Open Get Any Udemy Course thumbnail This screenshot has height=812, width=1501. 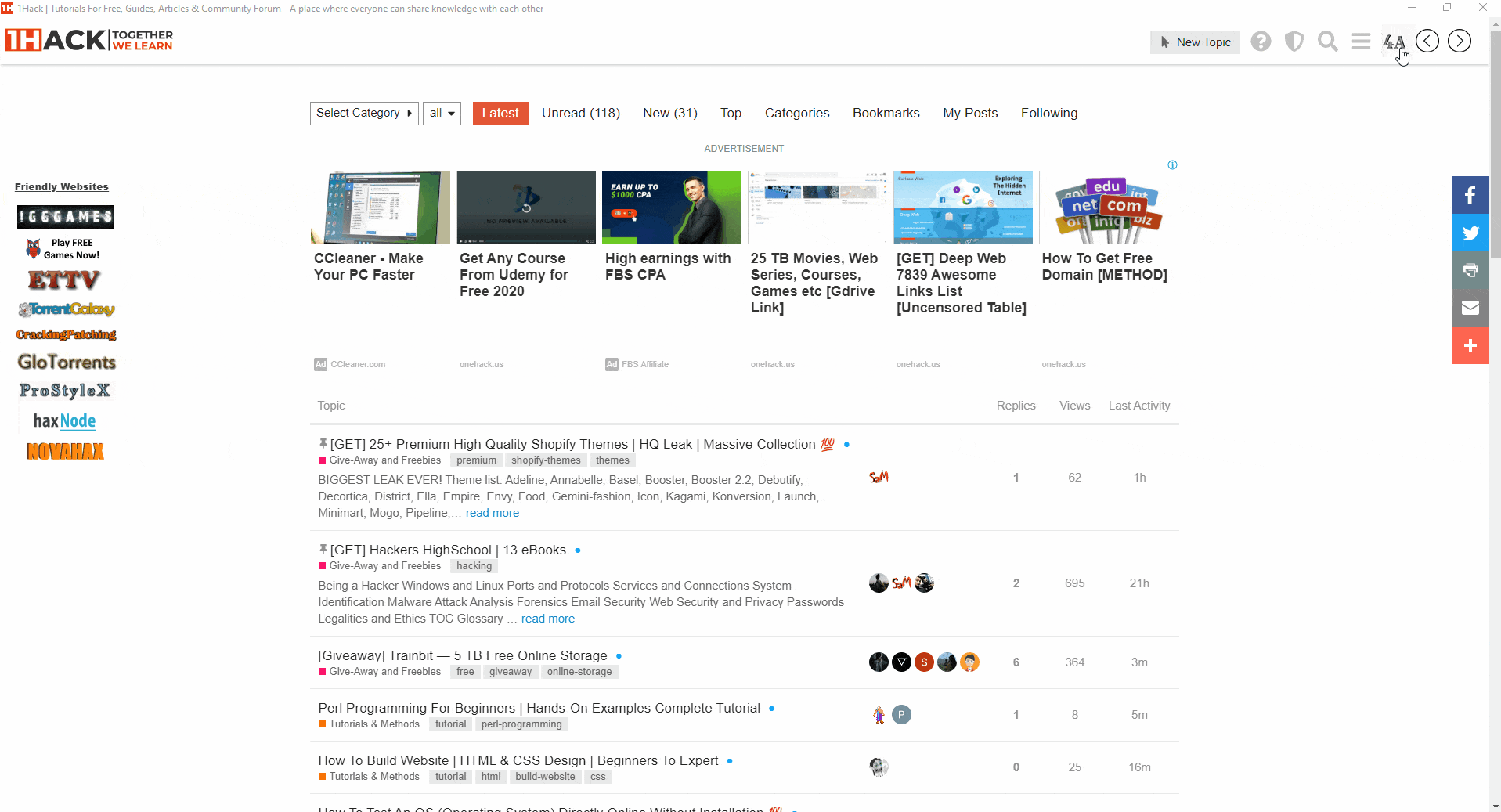526,208
